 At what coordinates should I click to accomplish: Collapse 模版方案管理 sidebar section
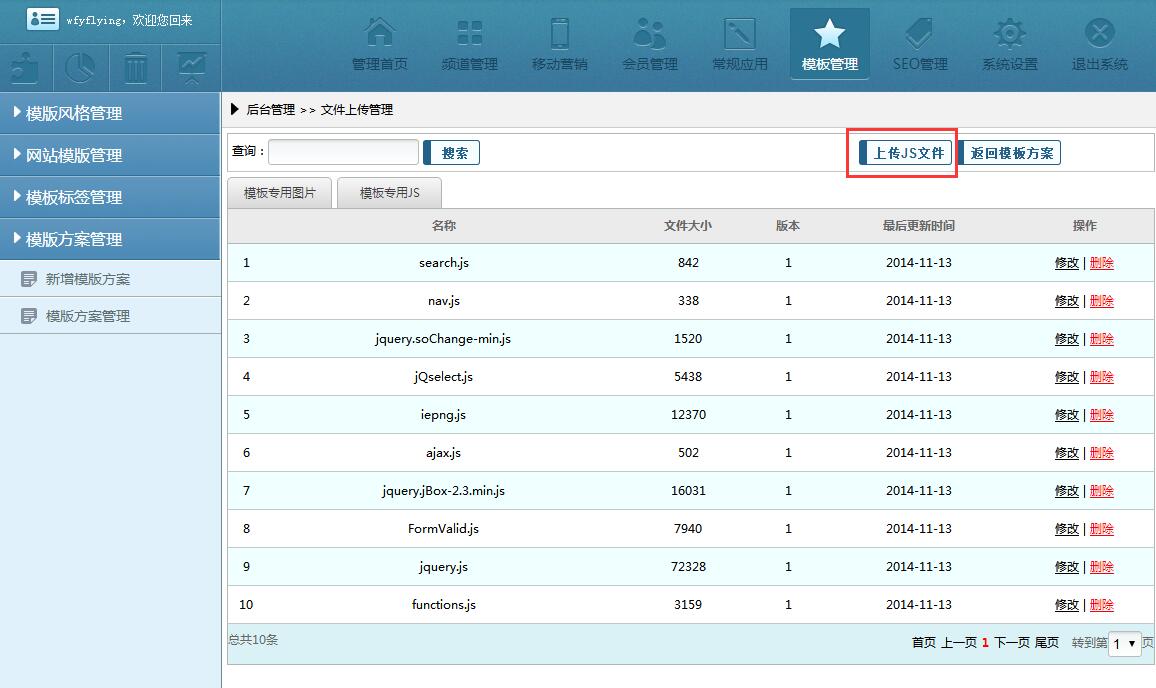coord(110,239)
